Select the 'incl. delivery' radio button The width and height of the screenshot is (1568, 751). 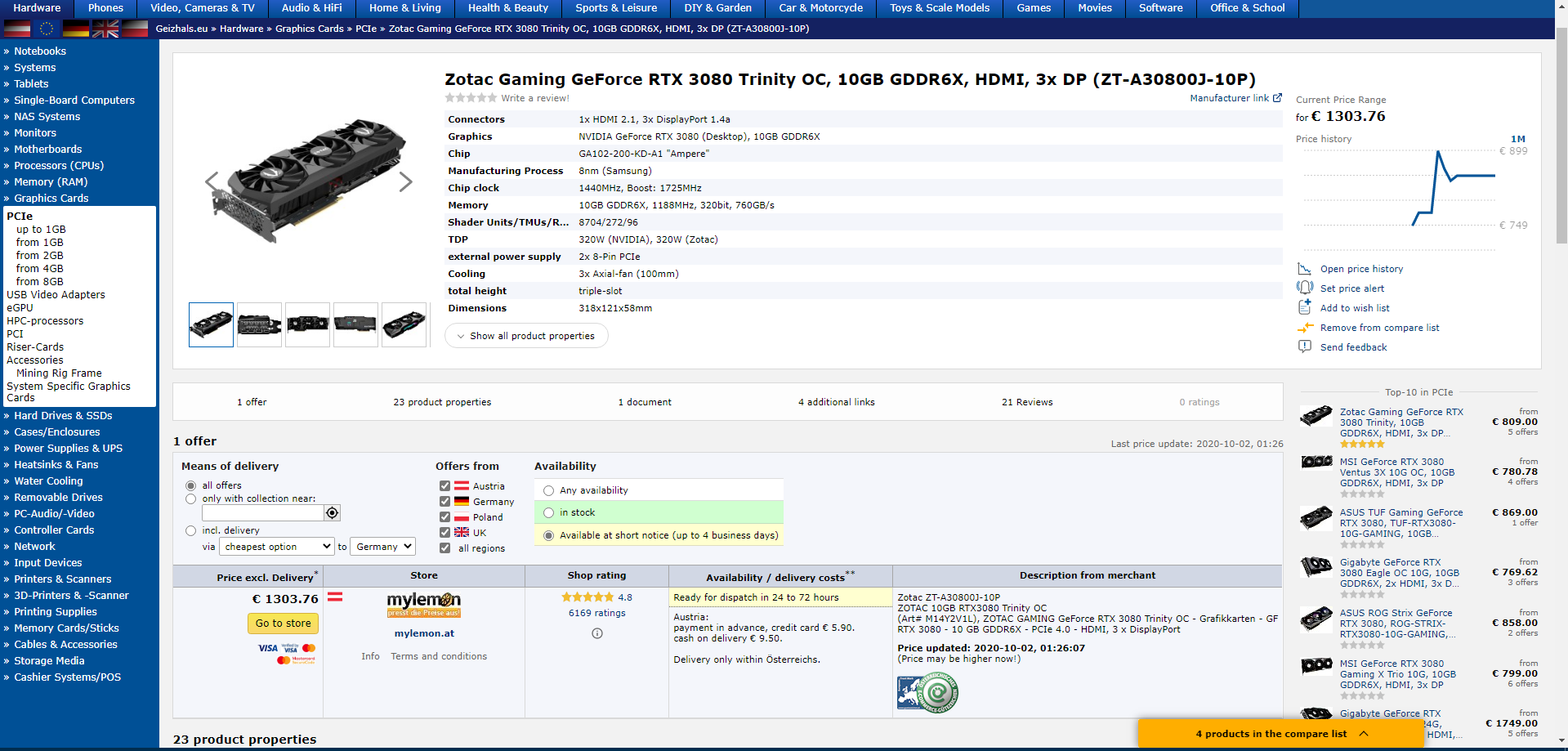click(x=190, y=530)
